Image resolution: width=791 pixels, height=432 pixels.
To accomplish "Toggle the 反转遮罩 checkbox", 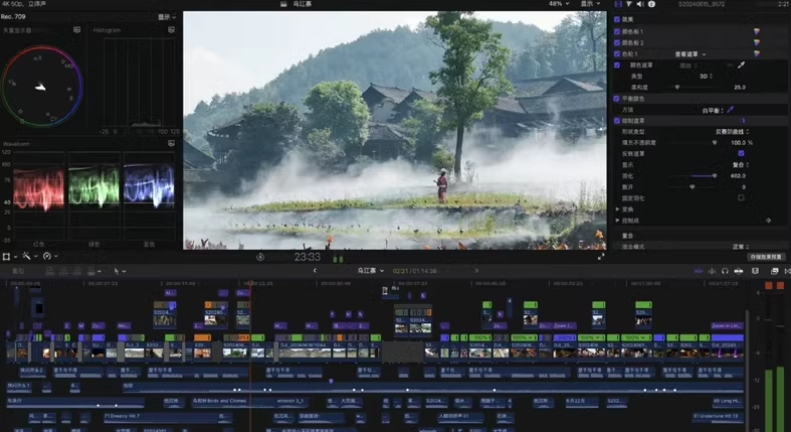I will coord(741,153).
